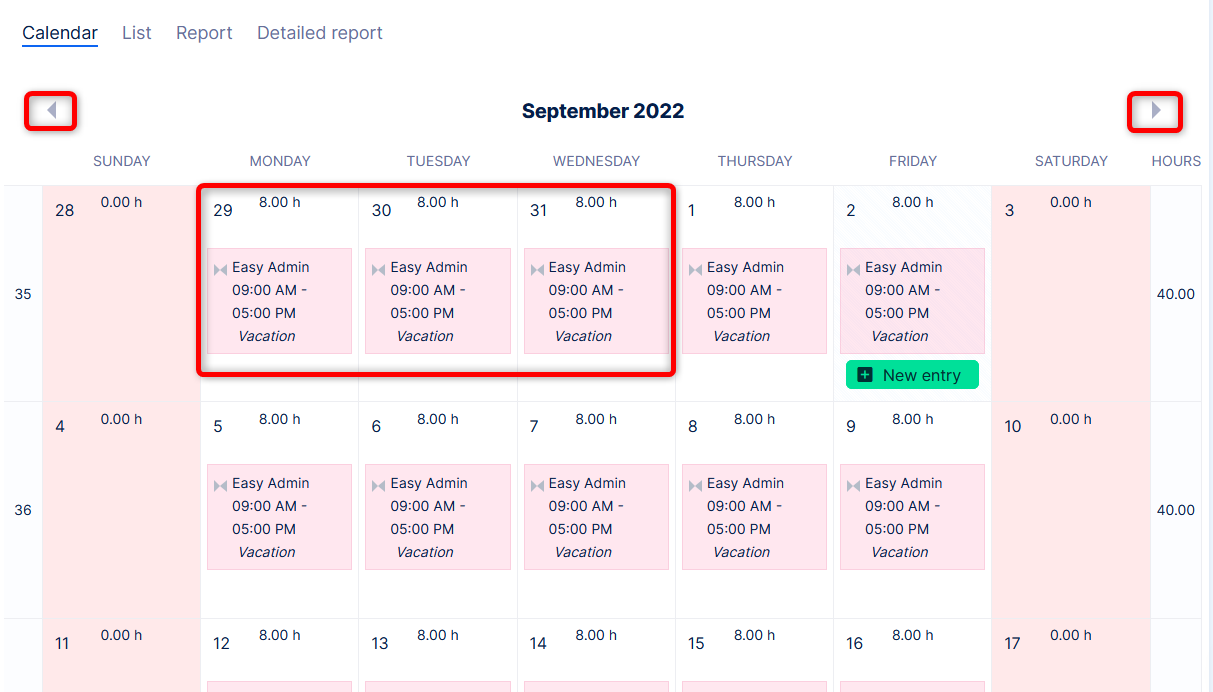1213x692 pixels.
Task: Click the September 2022 month title
Action: pyautogui.click(x=603, y=111)
